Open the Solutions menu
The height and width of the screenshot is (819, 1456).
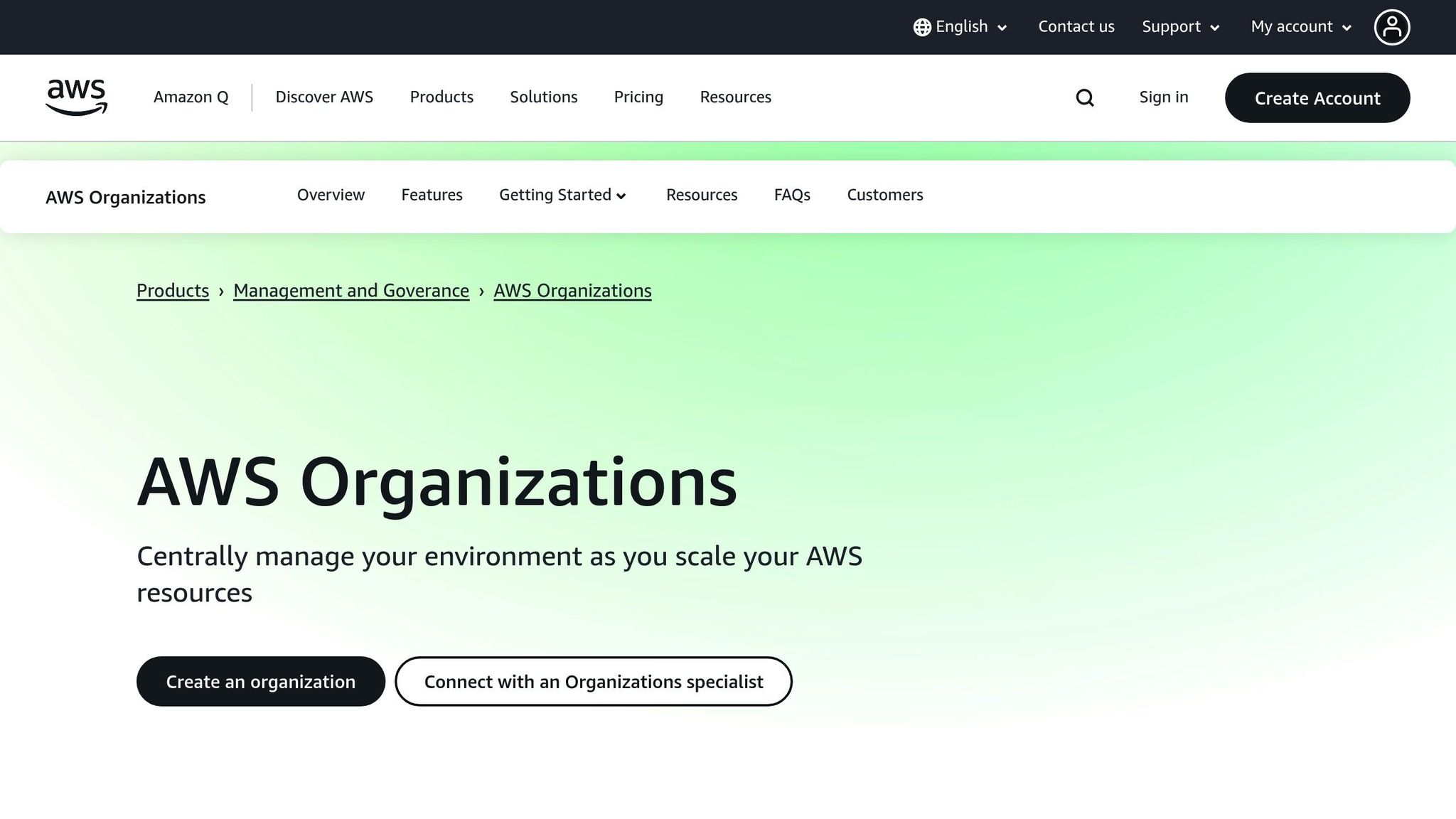pos(544,97)
